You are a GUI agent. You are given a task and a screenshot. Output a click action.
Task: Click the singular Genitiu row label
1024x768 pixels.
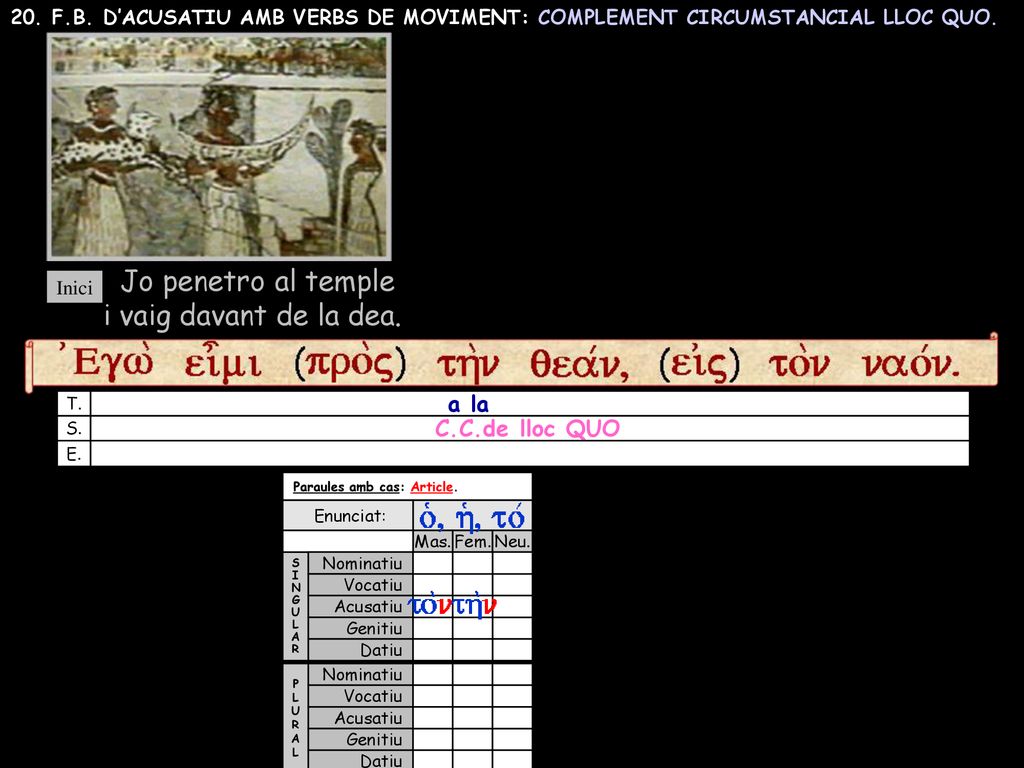click(x=360, y=628)
